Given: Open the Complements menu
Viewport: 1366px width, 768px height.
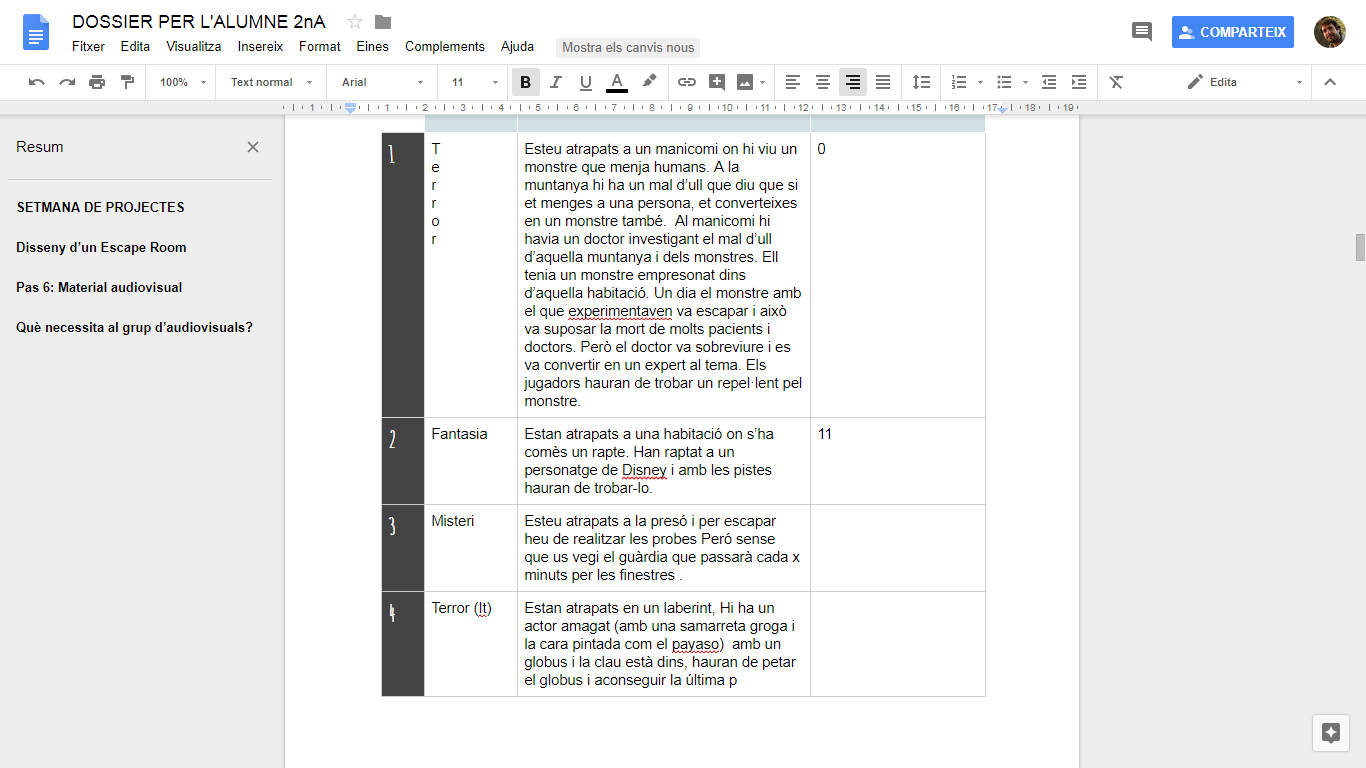Looking at the screenshot, I should pos(444,46).
